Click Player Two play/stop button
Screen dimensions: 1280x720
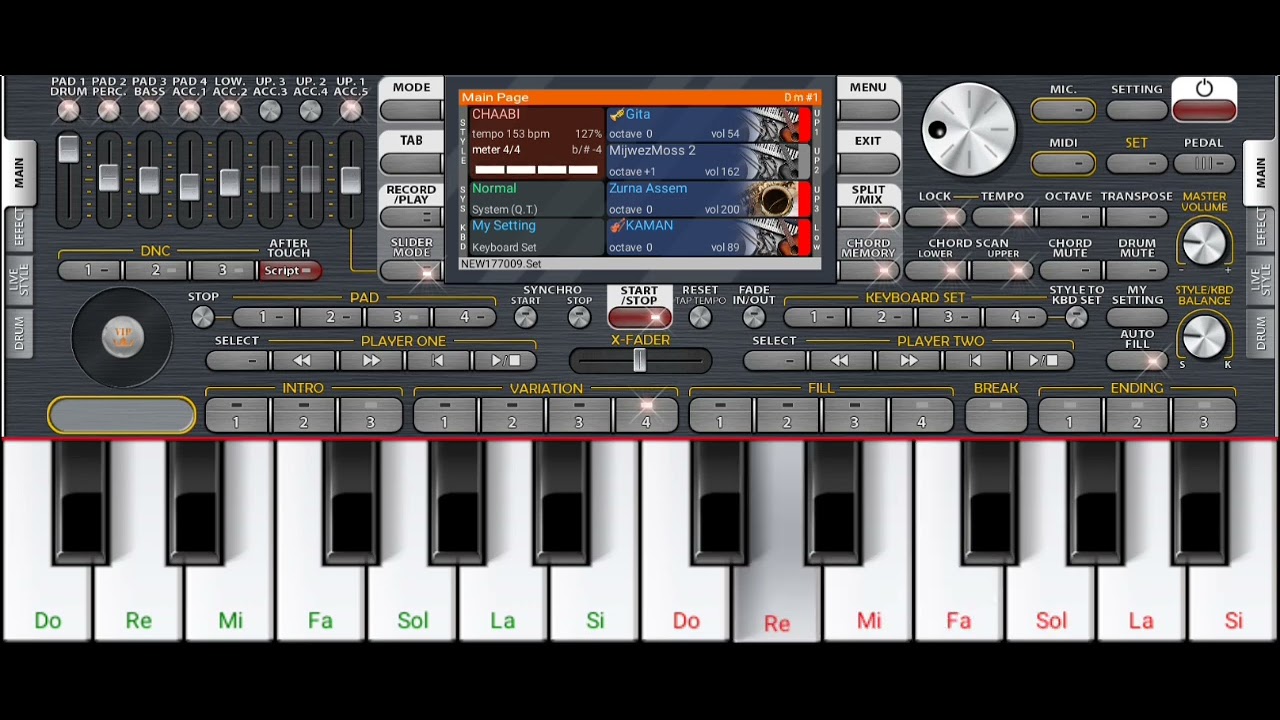[x=1043, y=361]
